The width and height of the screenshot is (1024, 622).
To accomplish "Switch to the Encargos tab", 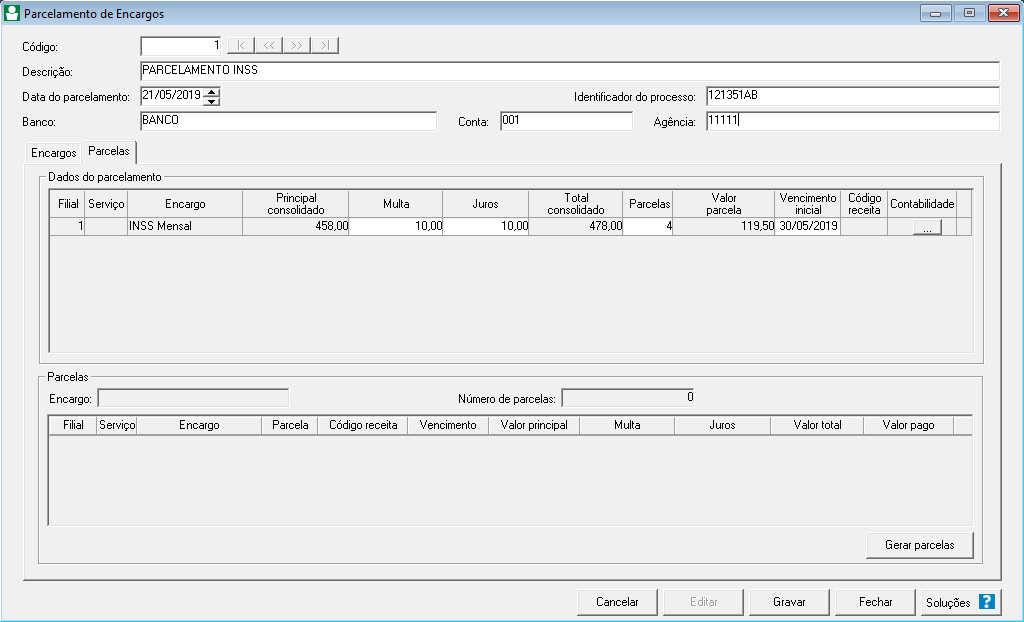I will click(x=54, y=153).
